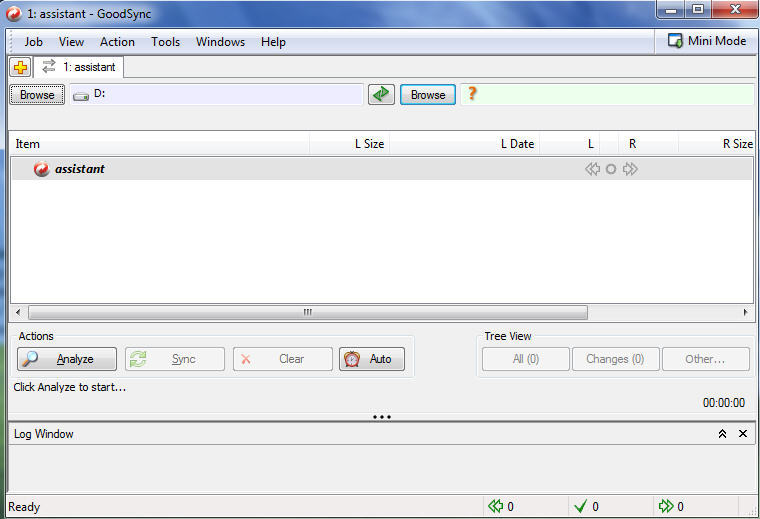The image size is (760, 519).
Task: Click the green checkmark count in status bar
Action: point(586,507)
